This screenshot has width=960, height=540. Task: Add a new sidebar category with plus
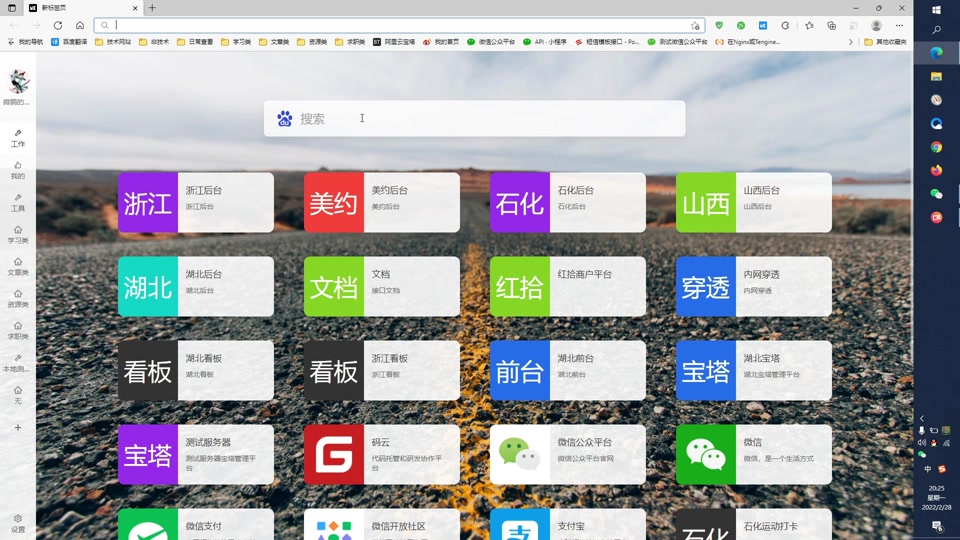pos(18,427)
